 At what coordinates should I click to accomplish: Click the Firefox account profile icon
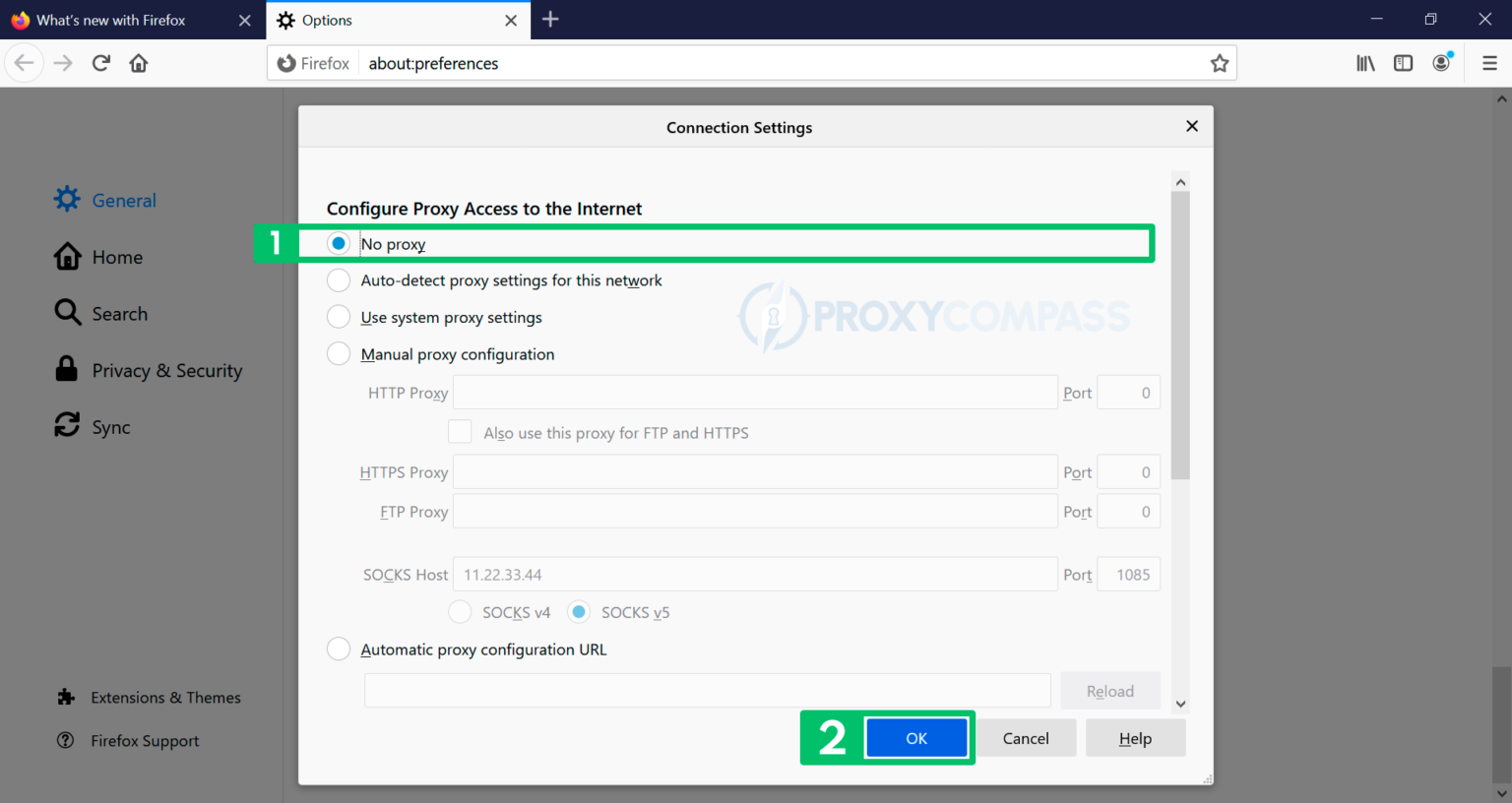pyautogui.click(x=1441, y=62)
